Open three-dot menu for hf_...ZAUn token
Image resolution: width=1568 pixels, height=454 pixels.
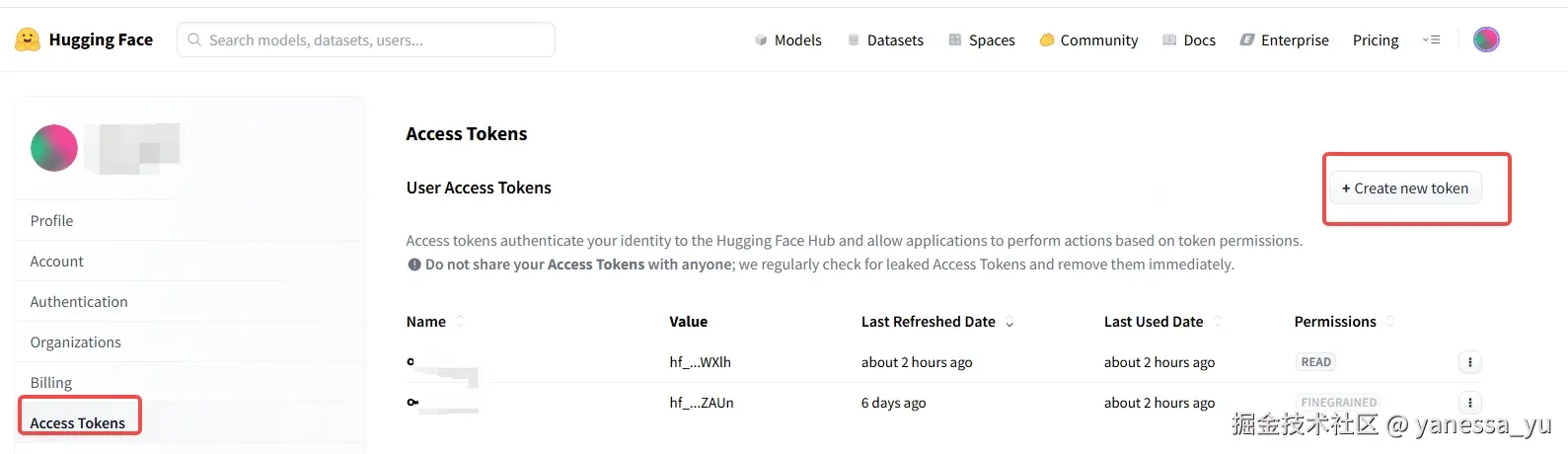tap(1469, 403)
